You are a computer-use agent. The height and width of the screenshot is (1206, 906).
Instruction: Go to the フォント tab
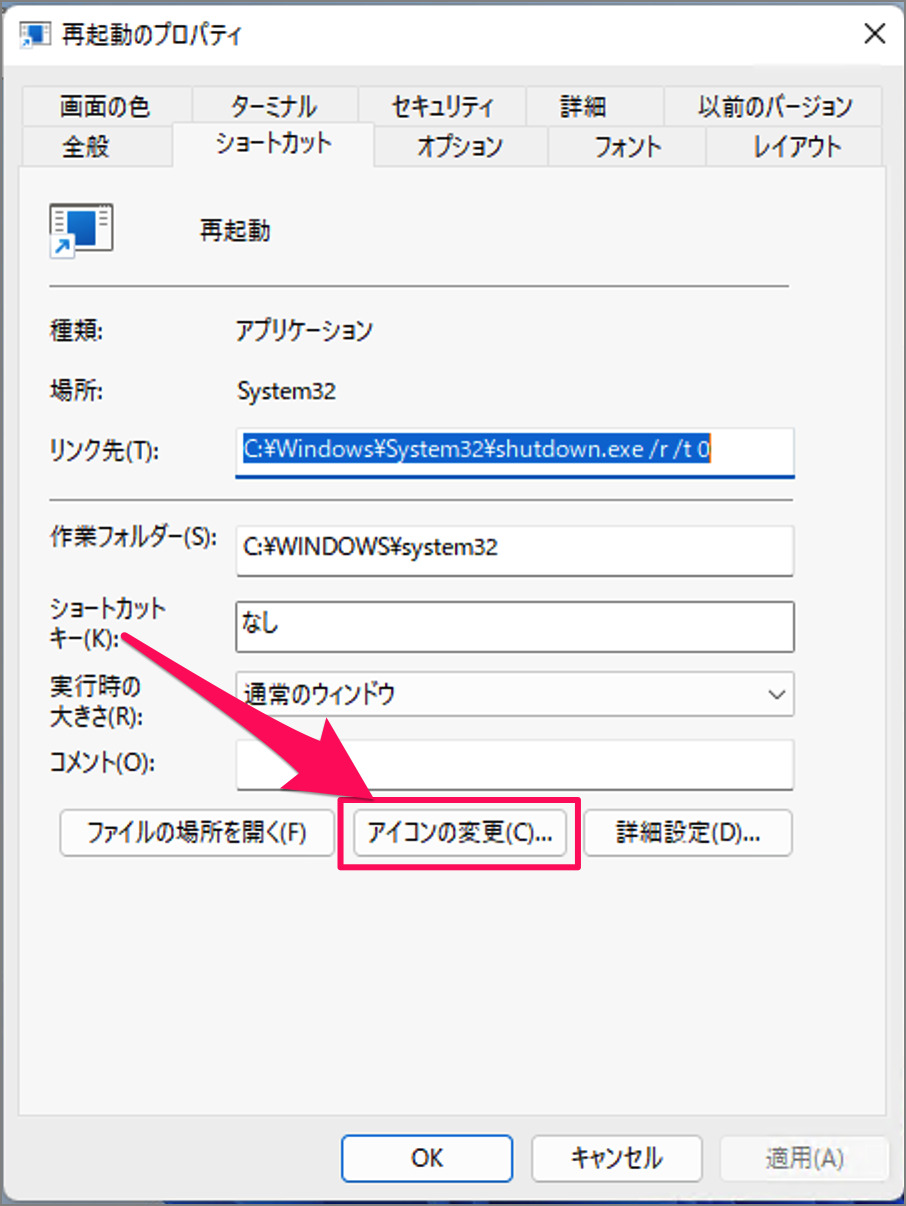coord(628,147)
